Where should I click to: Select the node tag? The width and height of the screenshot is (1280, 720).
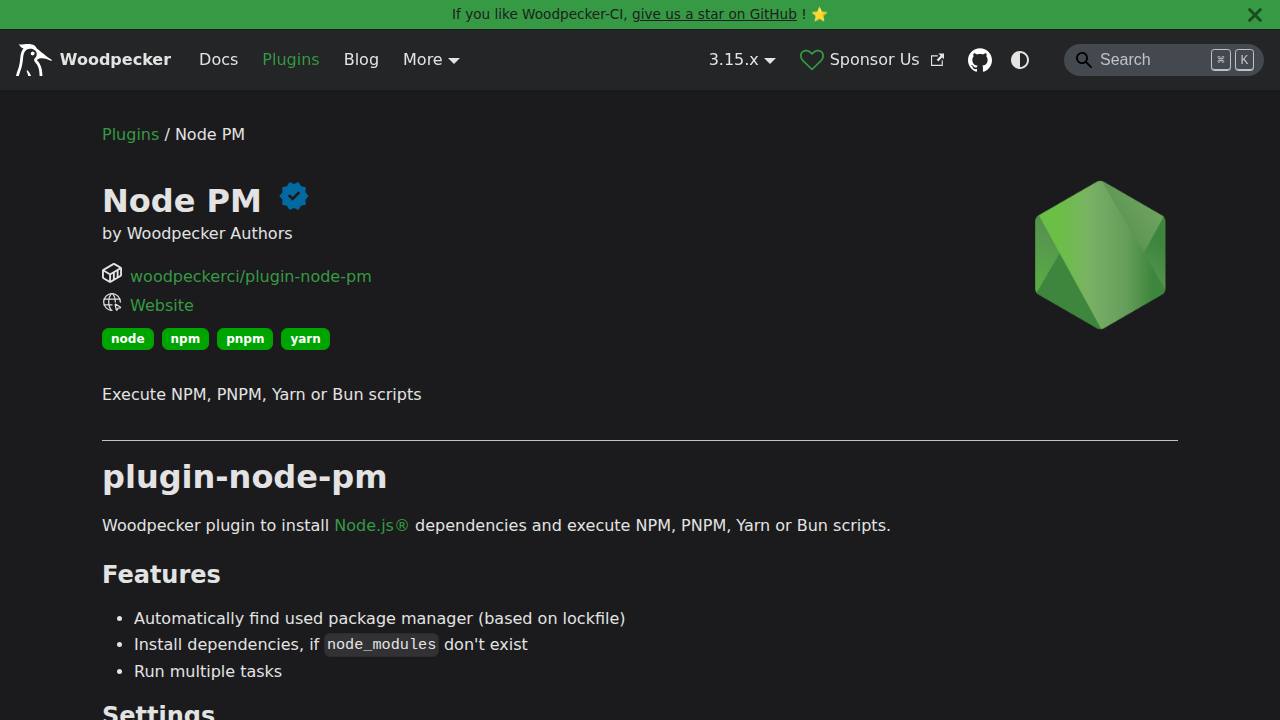[x=128, y=339]
